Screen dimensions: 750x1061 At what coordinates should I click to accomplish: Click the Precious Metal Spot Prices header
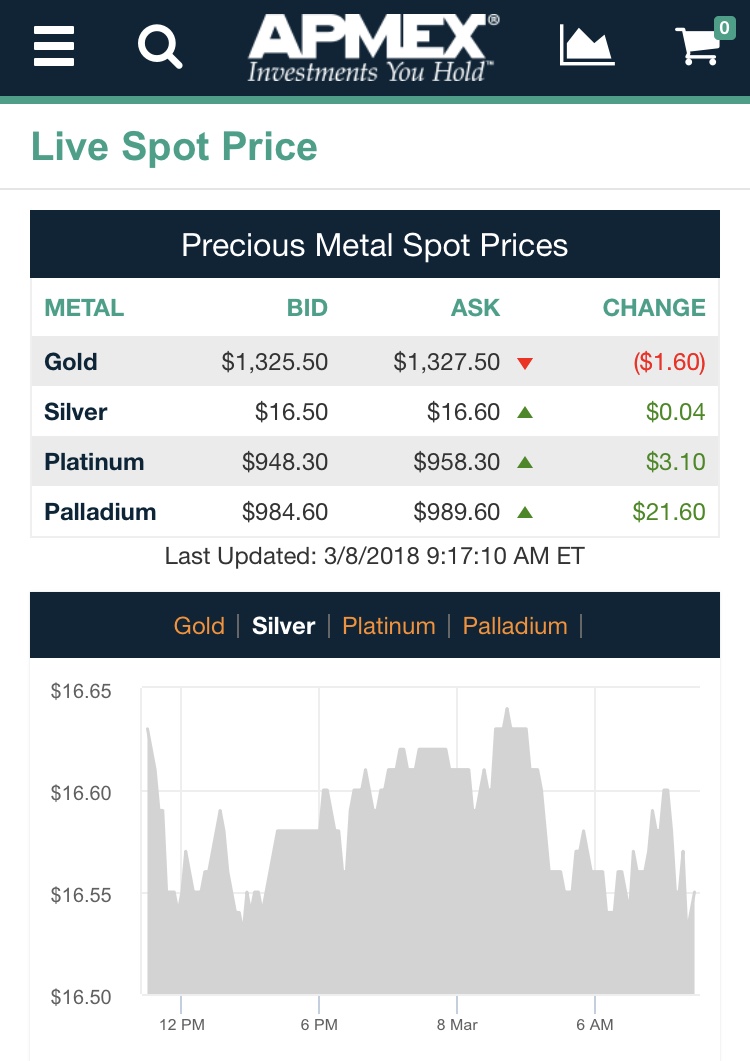pos(375,245)
